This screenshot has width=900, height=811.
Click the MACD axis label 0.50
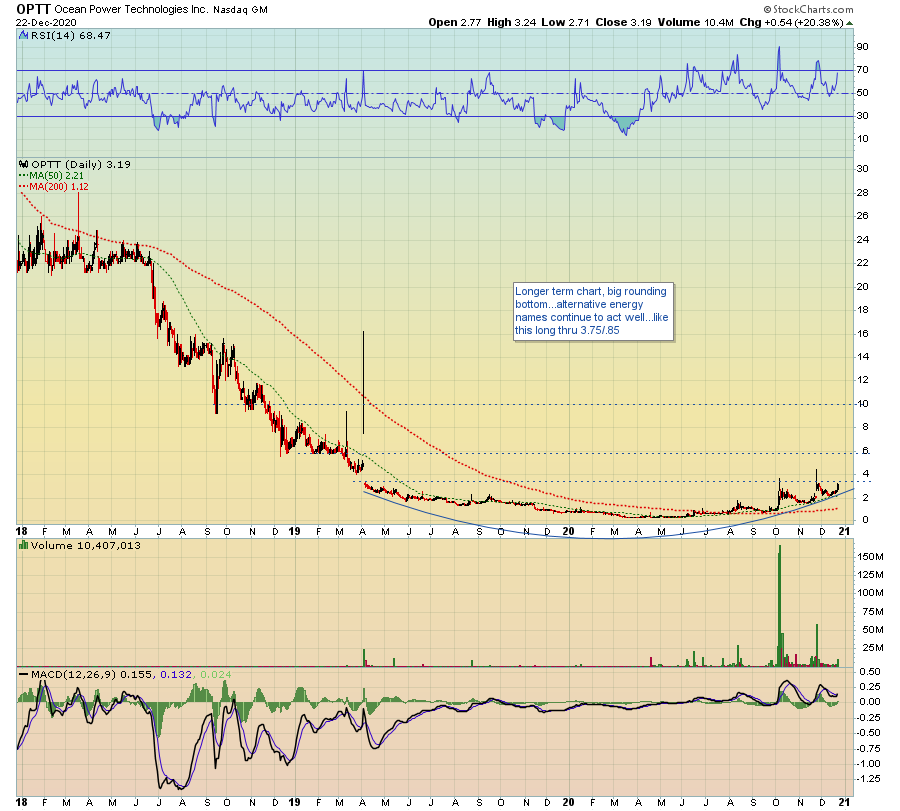[x=870, y=672]
